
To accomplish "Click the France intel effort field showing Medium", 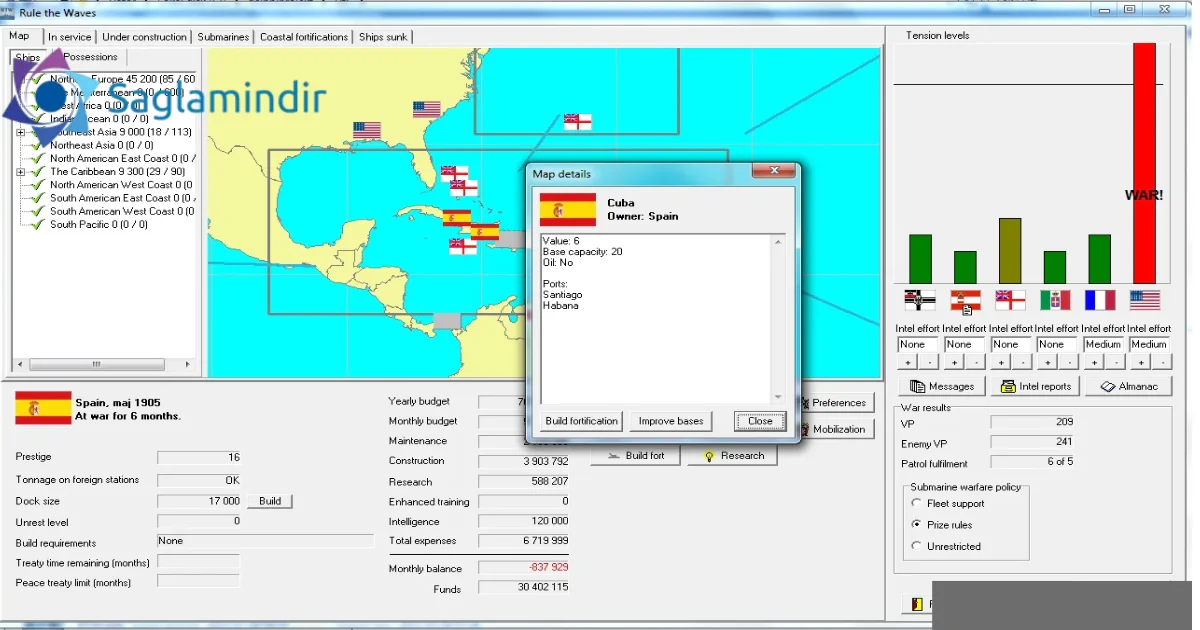I will click(x=1103, y=344).
